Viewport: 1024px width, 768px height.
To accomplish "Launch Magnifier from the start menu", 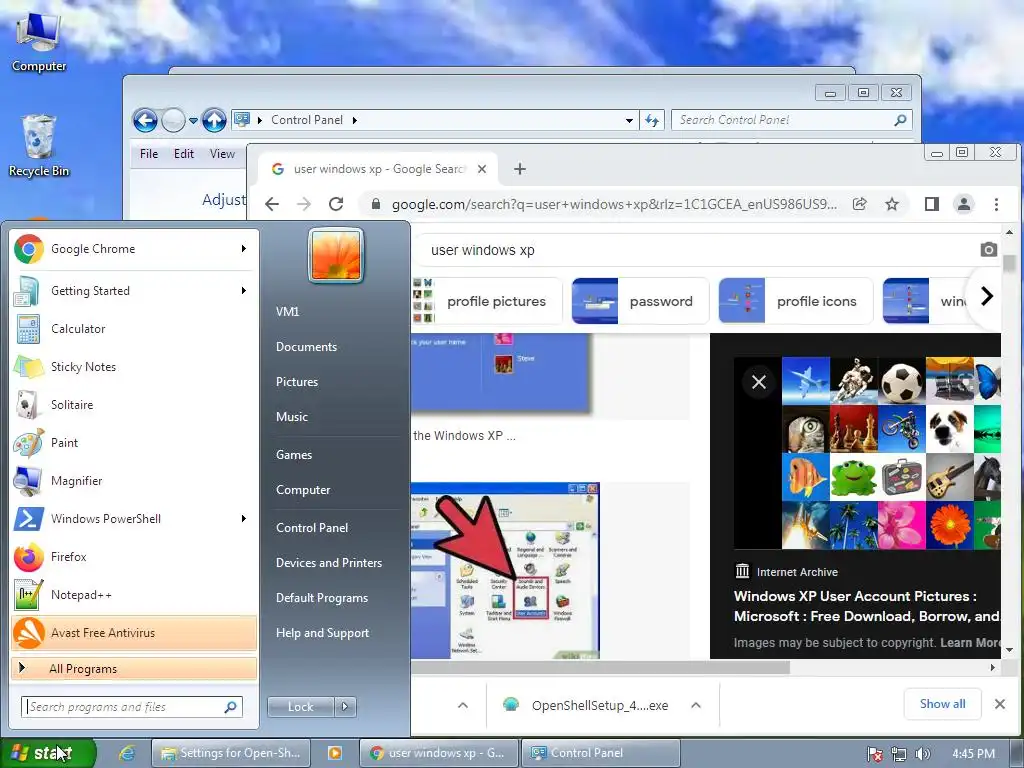I will (x=134, y=481).
